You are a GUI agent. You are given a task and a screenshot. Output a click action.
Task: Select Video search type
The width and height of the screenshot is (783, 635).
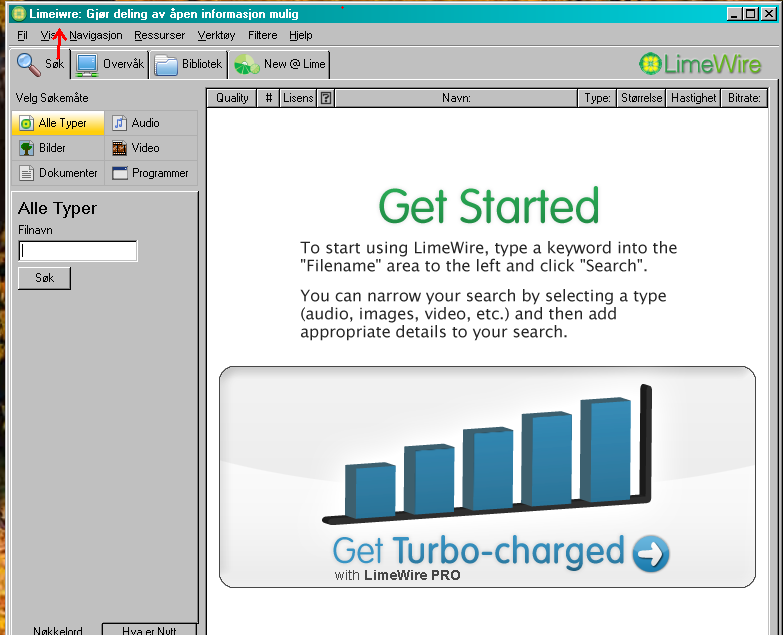click(151, 148)
